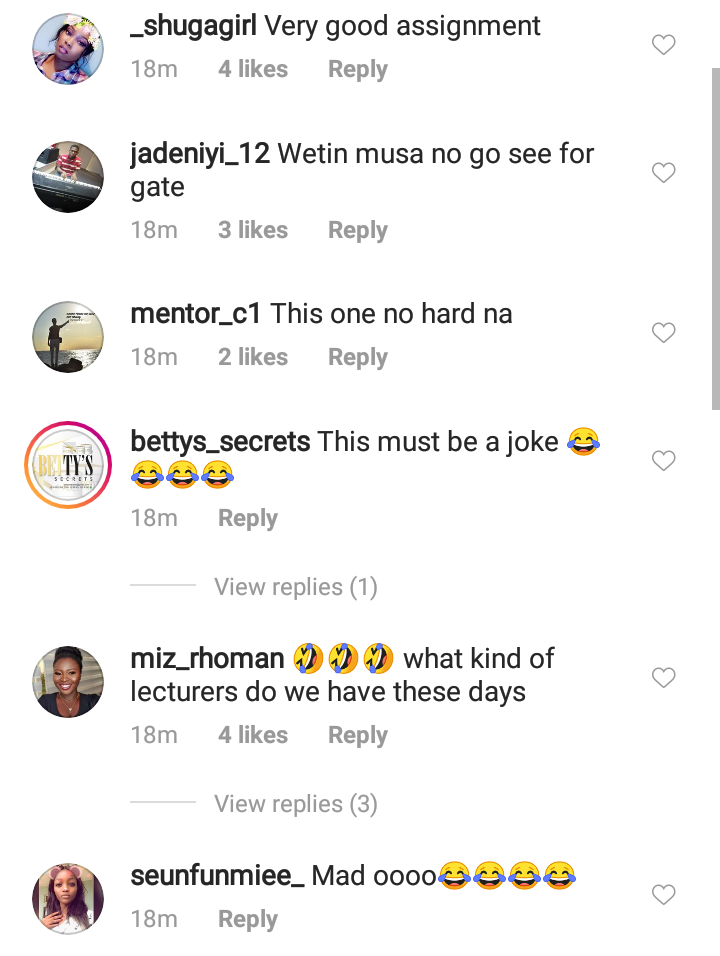
Task: Click the scrollbar on the right edge
Action: [x=715, y=240]
